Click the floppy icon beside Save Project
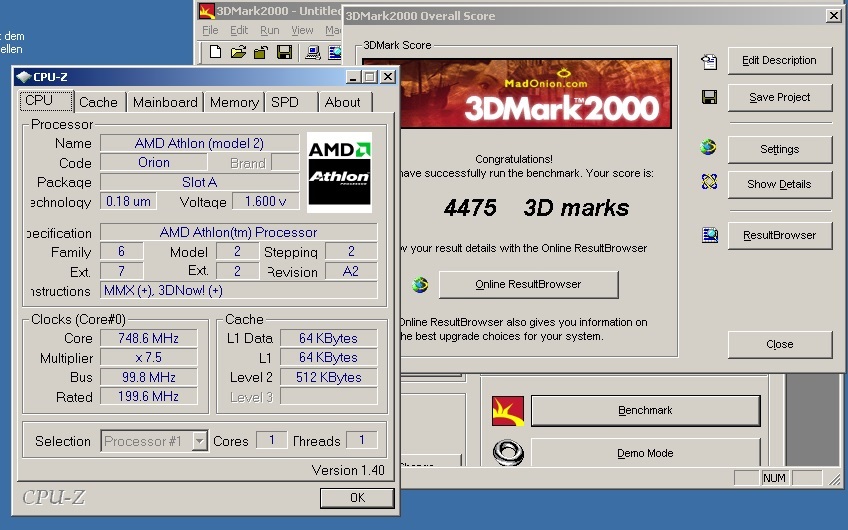The image size is (848, 530). (x=709, y=97)
